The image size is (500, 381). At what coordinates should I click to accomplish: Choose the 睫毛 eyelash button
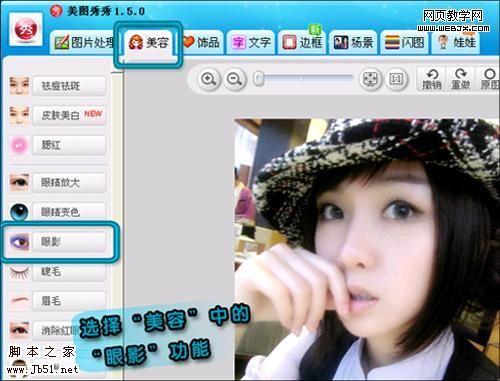[70, 272]
